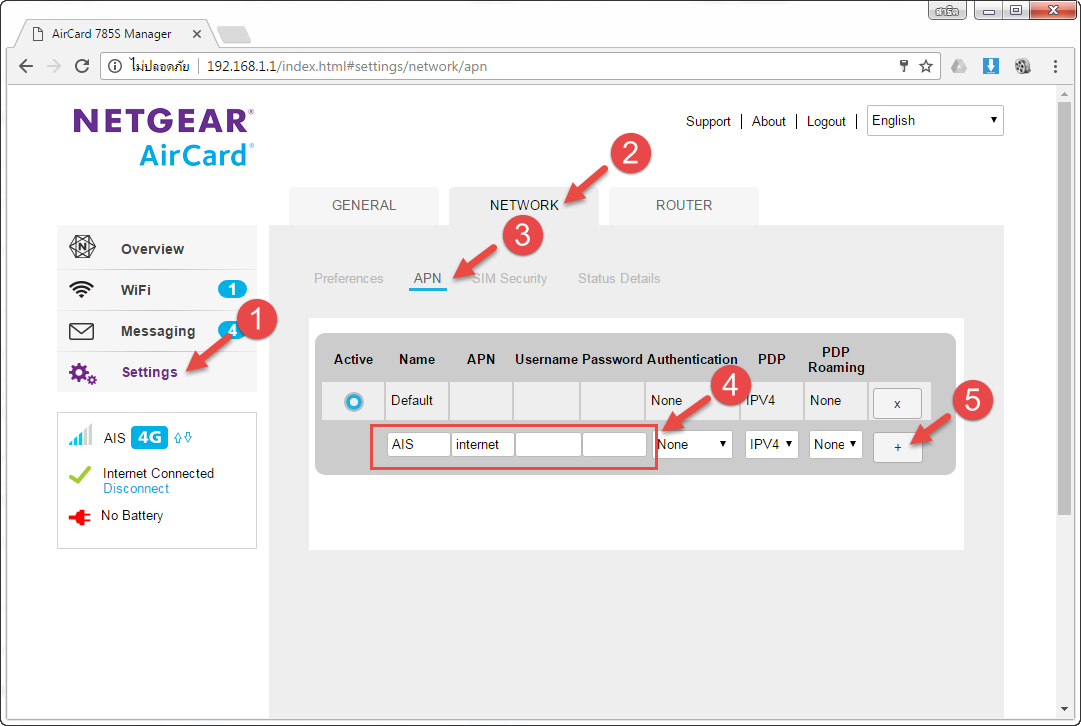Click the APN field containing internet
1081x726 pixels.
click(483, 445)
